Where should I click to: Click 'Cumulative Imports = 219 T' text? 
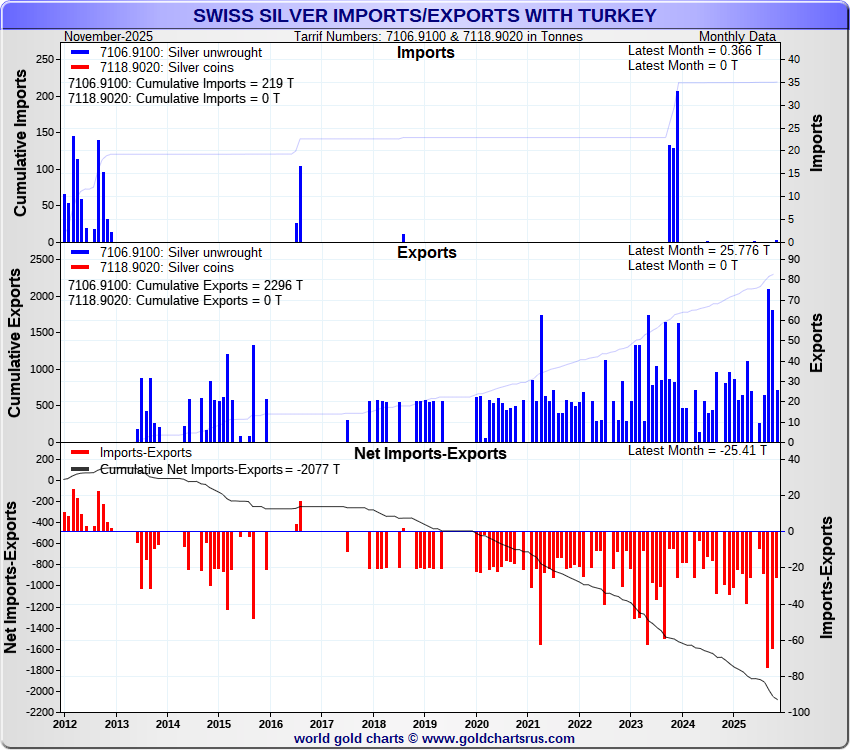coord(215,83)
